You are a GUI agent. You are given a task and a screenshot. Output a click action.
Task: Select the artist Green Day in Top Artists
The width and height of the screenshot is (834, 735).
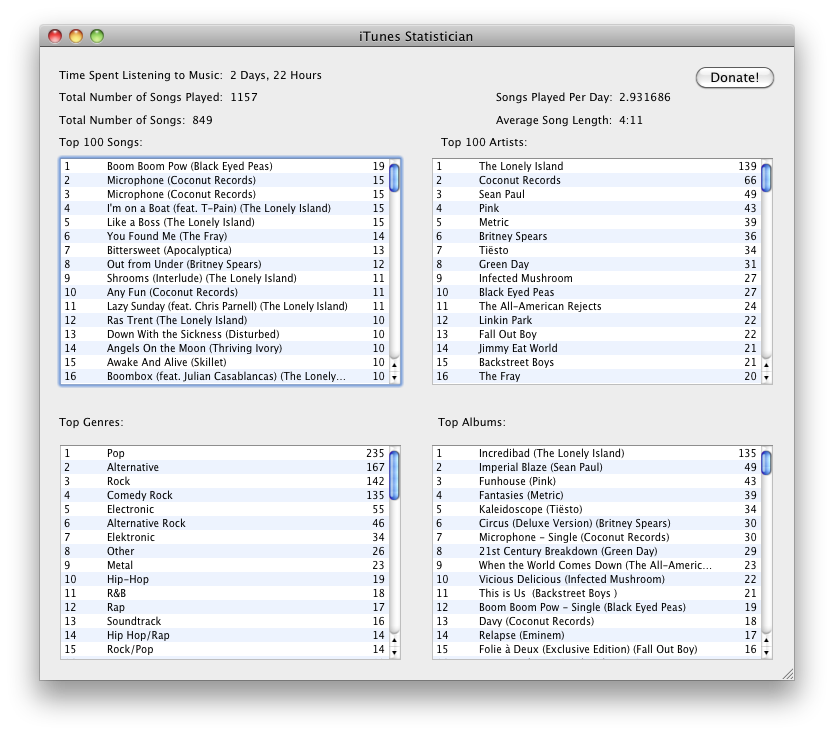[597, 264]
